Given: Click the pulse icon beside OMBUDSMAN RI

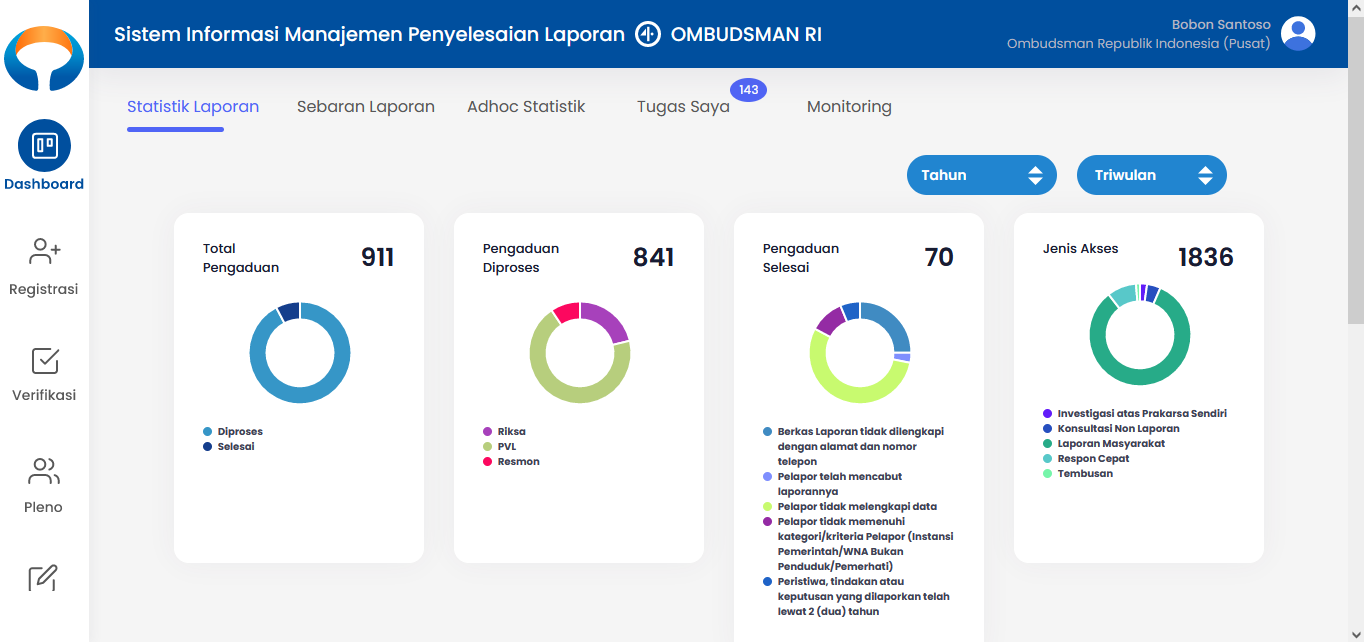Looking at the screenshot, I should [x=647, y=34].
